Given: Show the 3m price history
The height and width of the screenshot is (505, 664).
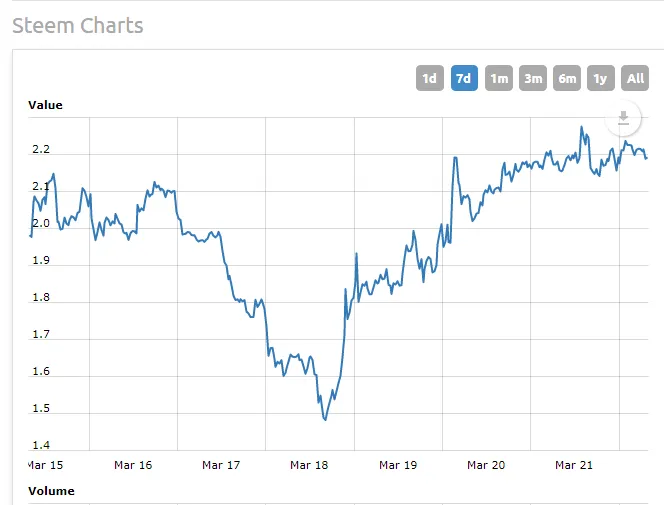Looking at the screenshot, I should tap(533, 78).
